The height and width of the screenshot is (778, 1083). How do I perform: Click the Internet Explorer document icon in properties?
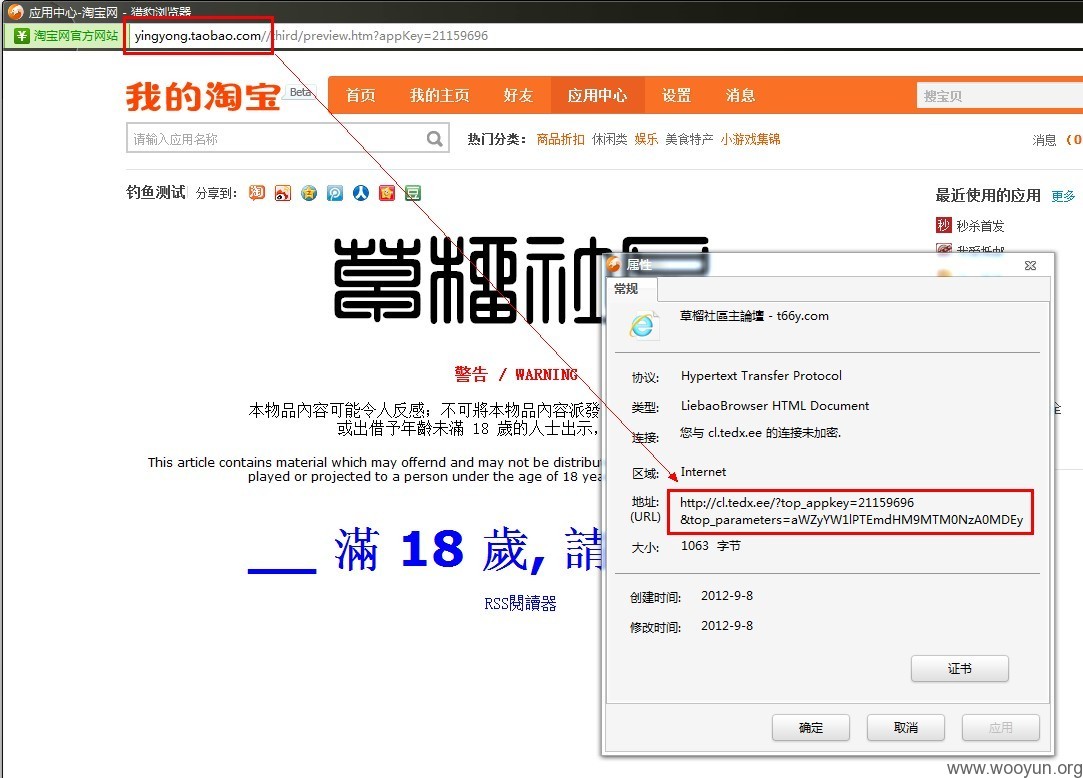click(642, 324)
